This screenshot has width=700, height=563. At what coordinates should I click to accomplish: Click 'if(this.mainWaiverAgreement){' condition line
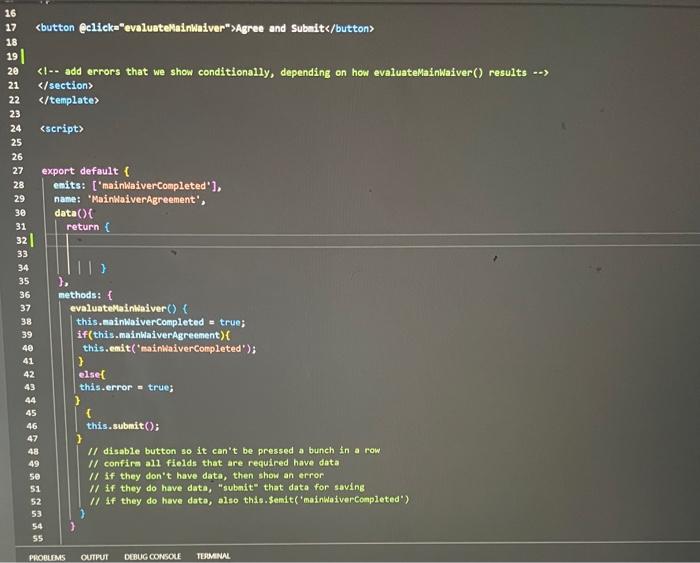[154, 335]
